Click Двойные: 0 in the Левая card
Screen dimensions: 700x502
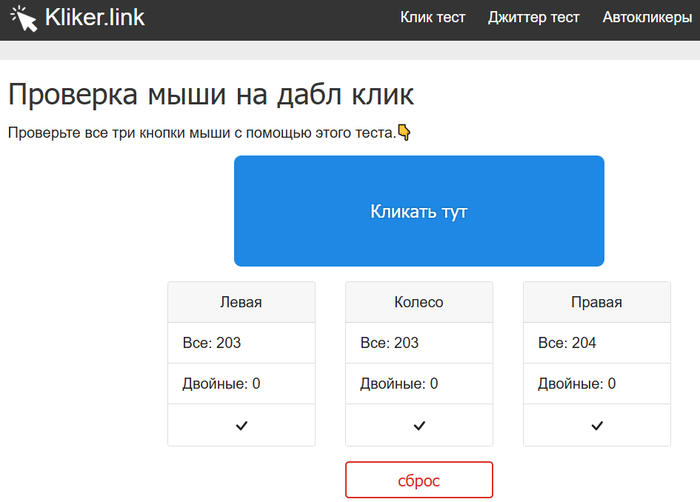click(222, 384)
